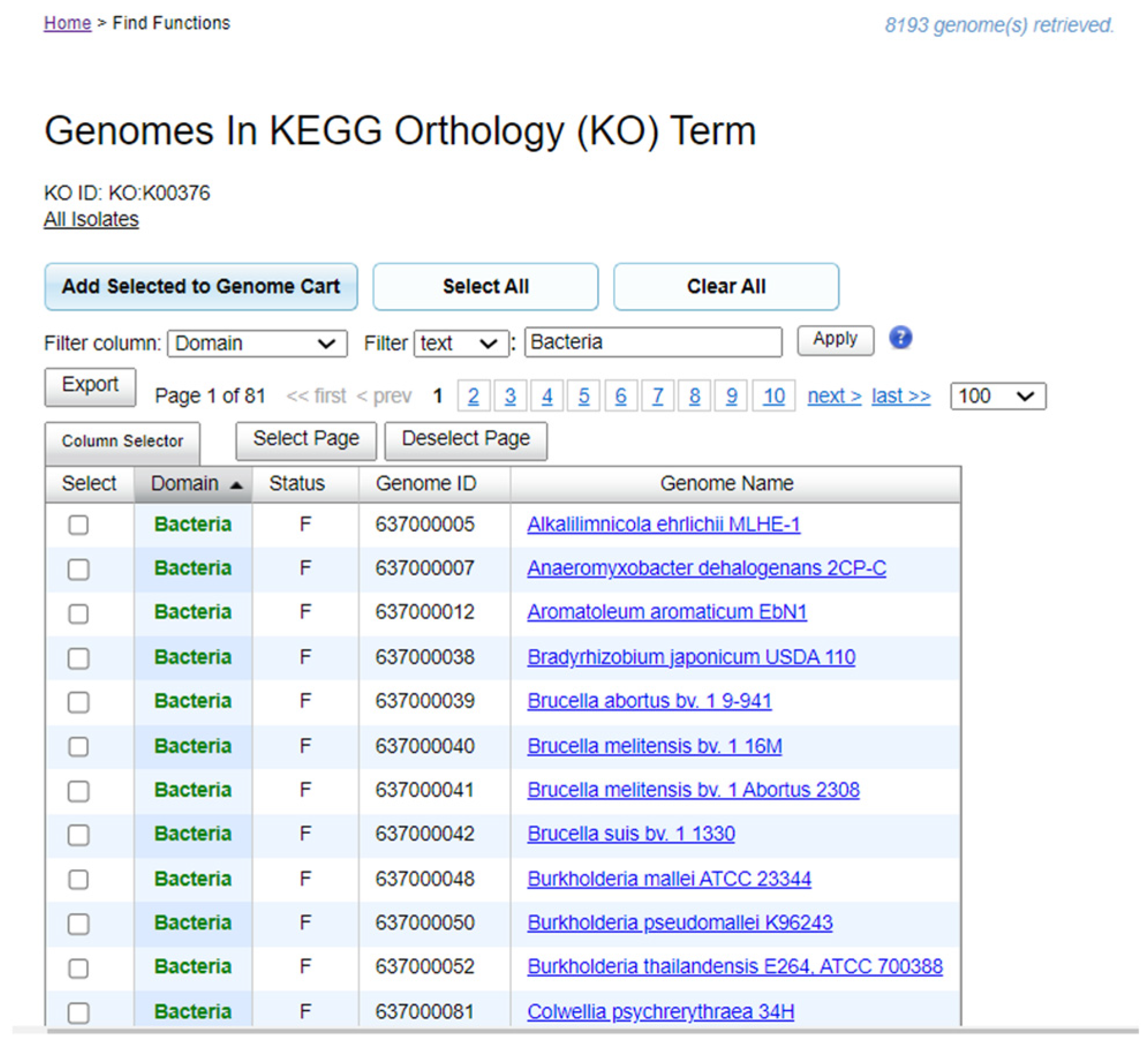Go to page 2 of results
This screenshot has width=1148, height=1047.
coord(473,396)
